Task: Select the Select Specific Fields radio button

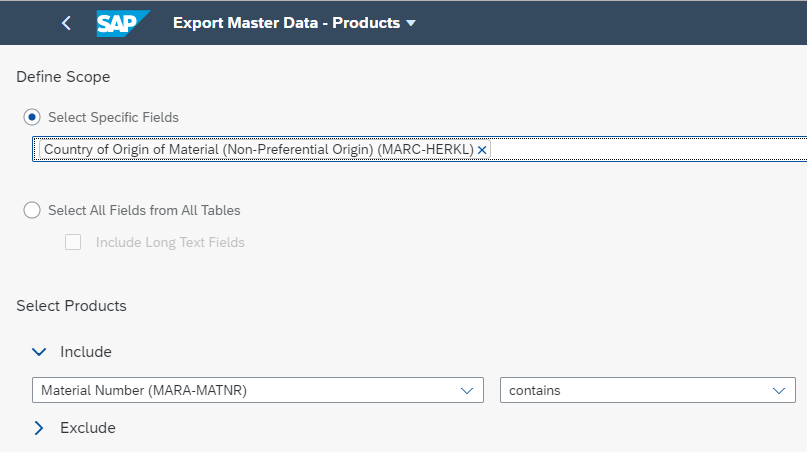Action: 32,117
